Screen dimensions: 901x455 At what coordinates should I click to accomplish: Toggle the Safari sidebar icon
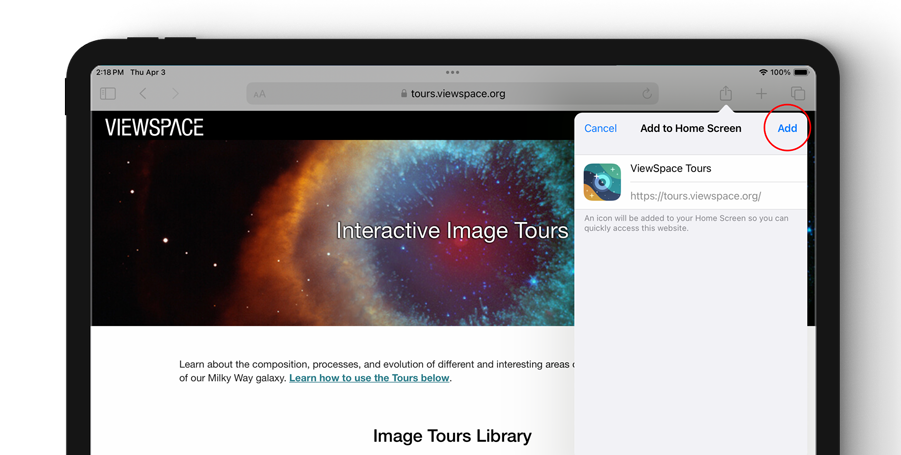click(x=108, y=93)
